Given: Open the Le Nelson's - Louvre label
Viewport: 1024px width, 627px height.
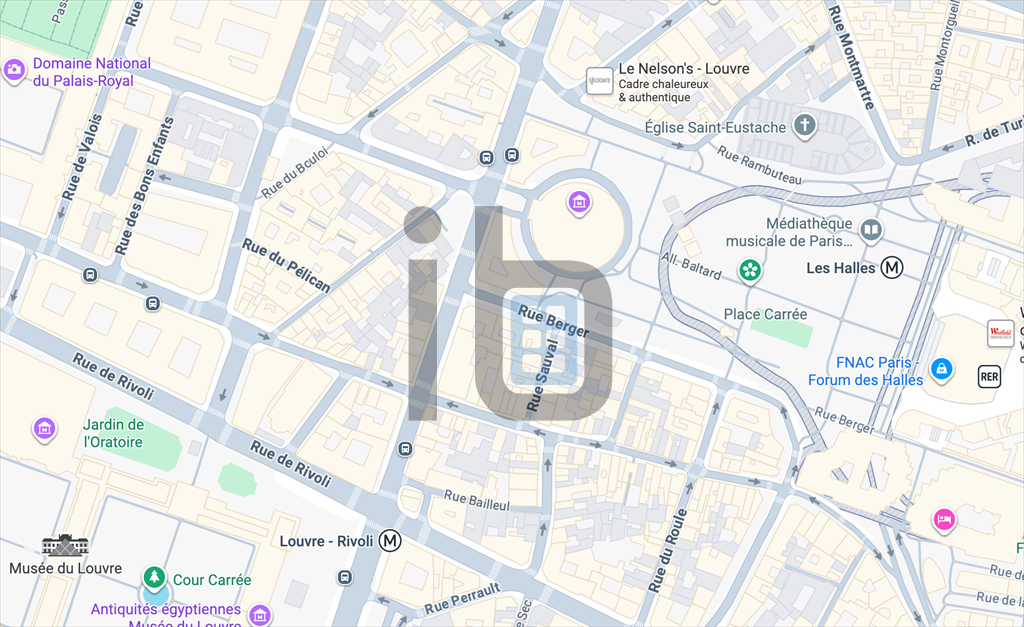Looking at the screenshot, I should click(684, 69).
